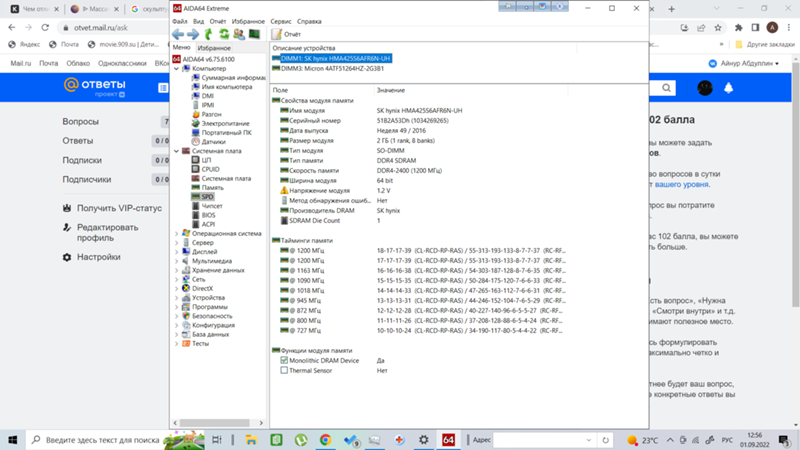The image size is (800, 450).
Task: Open Task View on taskbar
Action: [x=217, y=440]
